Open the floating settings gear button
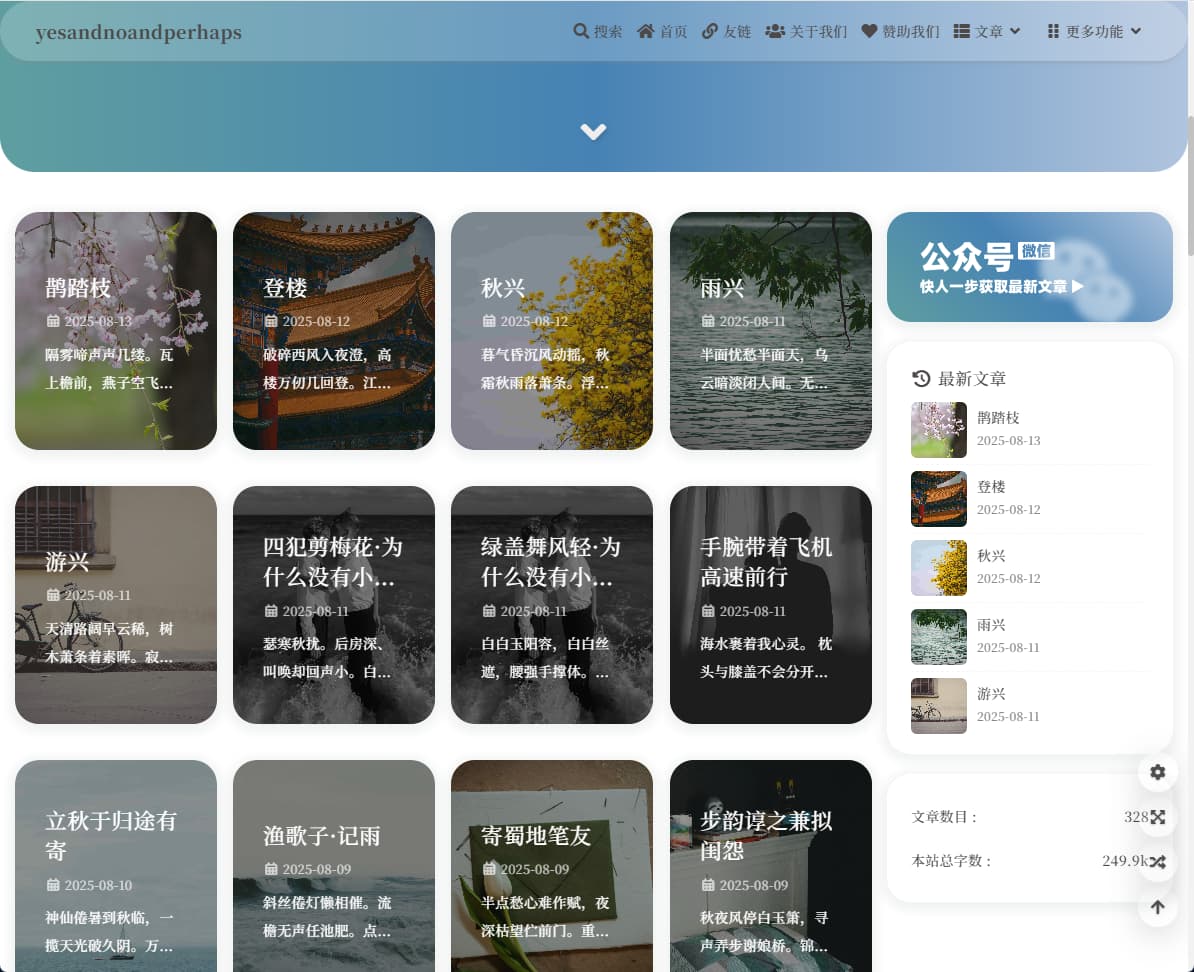This screenshot has width=1194, height=972. (1158, 772)
